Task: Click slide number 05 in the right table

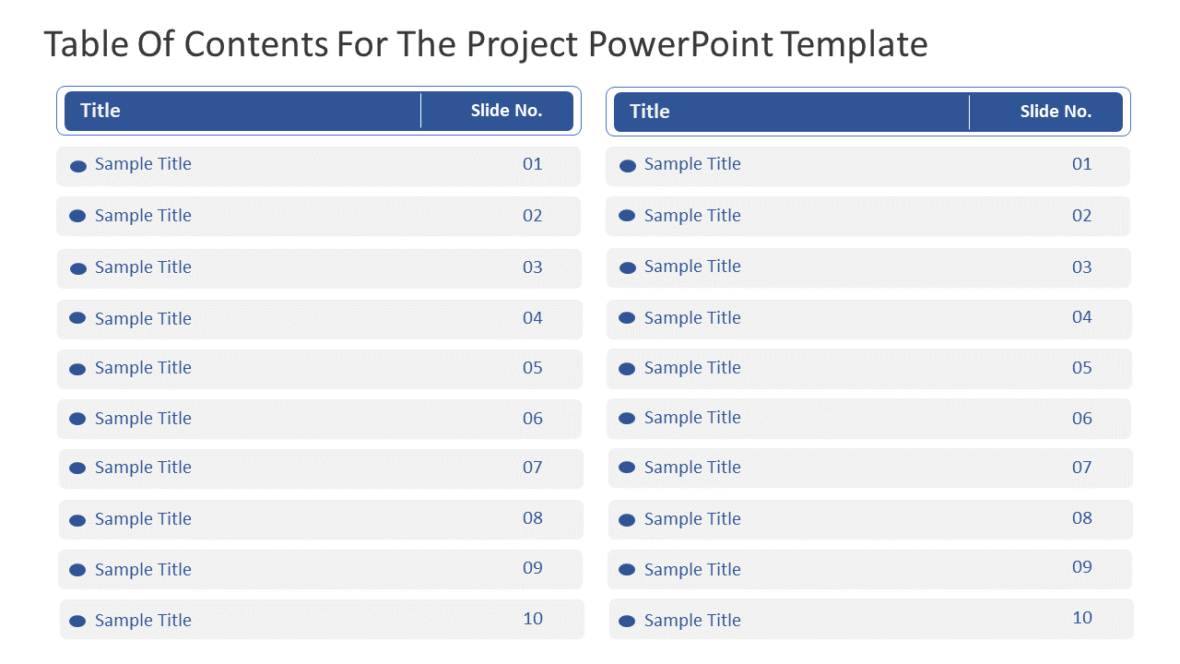Action: pyautogui.click(x=1082, y=367)
